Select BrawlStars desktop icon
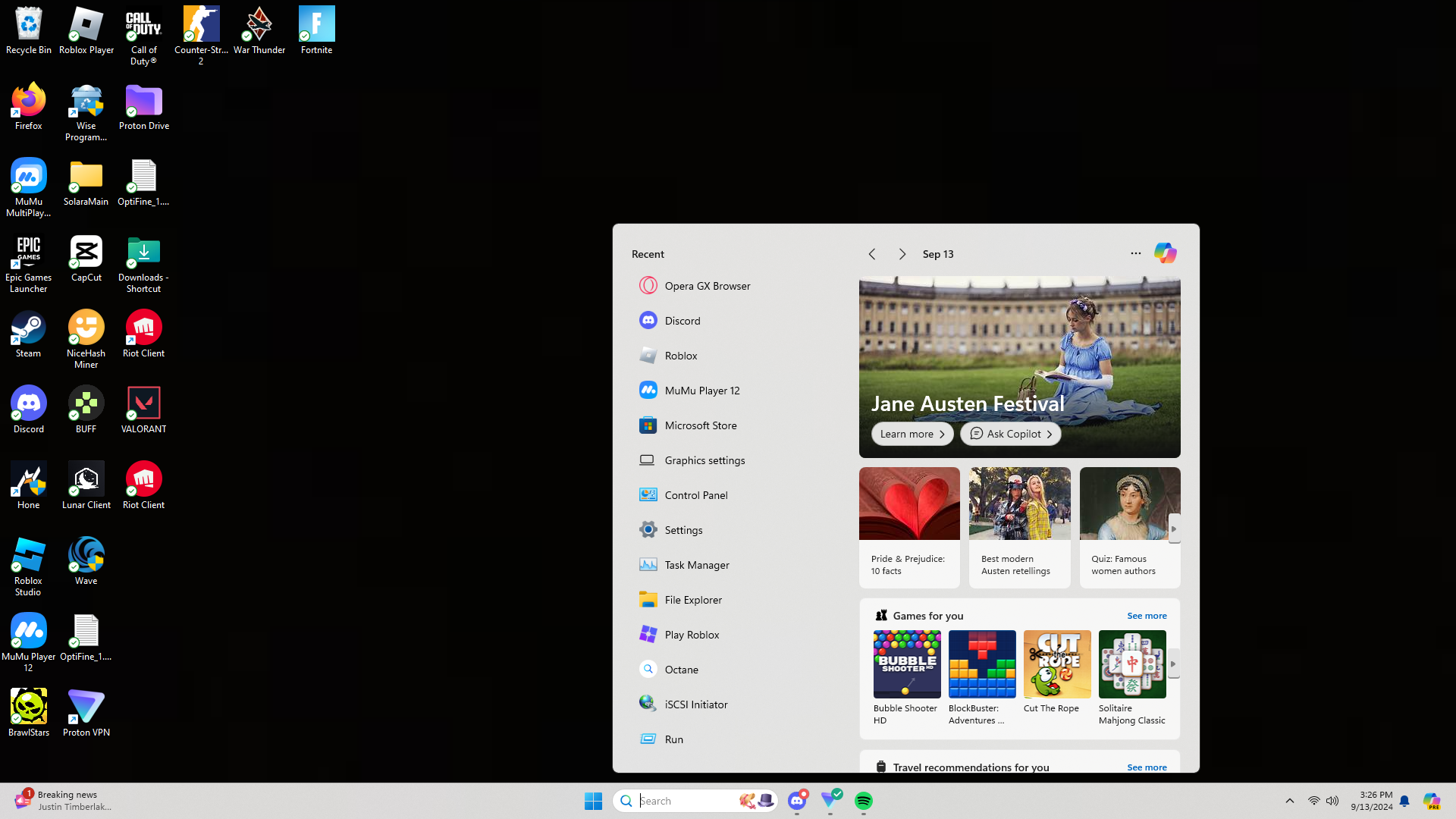 [x=29, y=714]
